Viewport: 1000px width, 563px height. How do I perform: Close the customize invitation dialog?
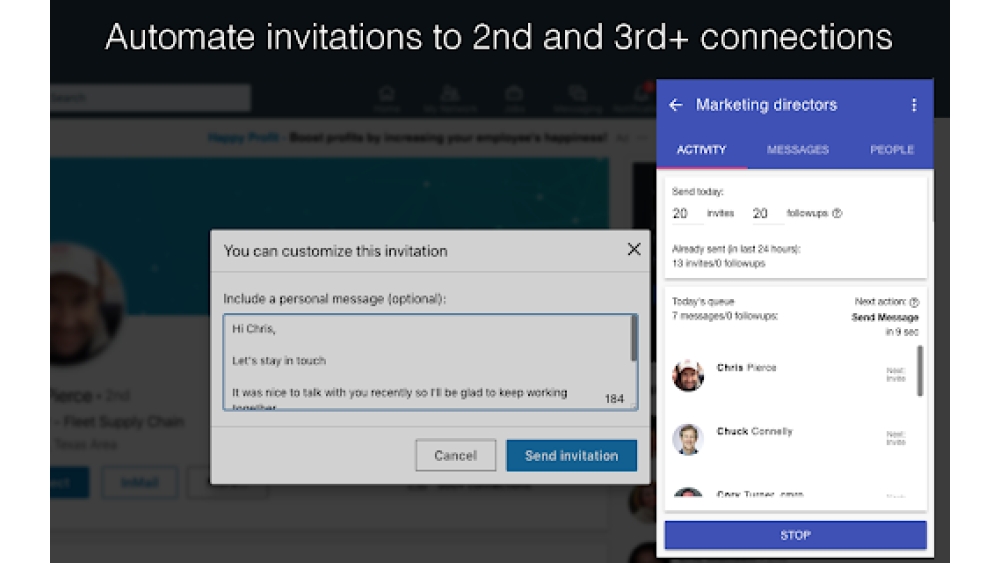coord(633,250)
